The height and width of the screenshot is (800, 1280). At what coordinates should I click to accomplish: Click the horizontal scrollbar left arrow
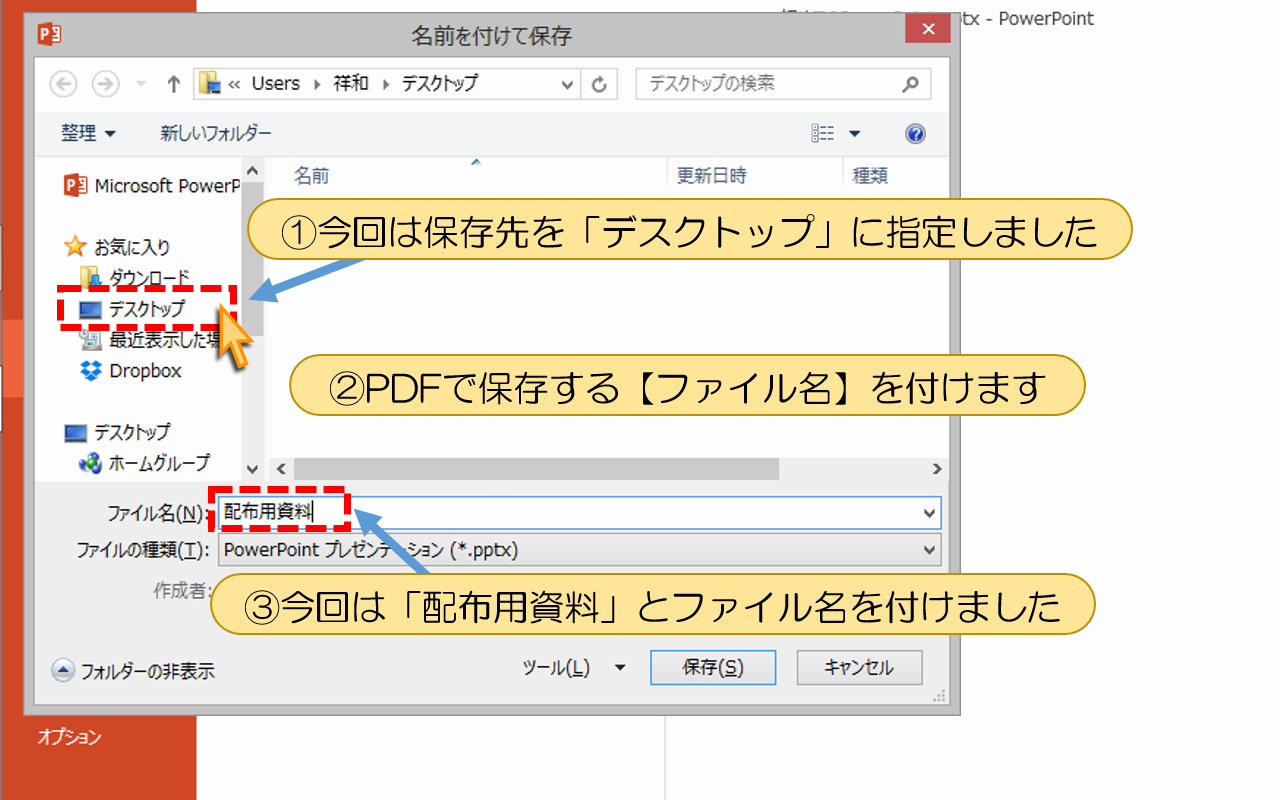[280, 469]
